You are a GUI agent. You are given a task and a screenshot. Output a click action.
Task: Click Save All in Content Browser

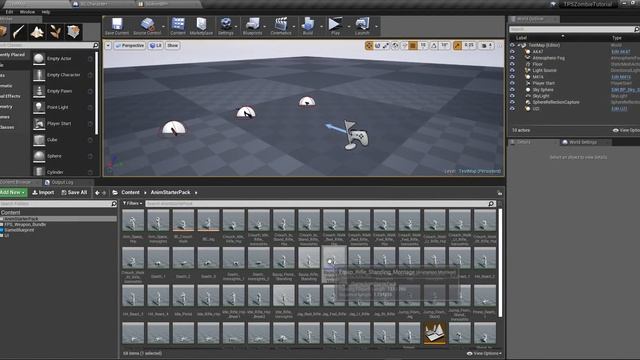(74, 192)
